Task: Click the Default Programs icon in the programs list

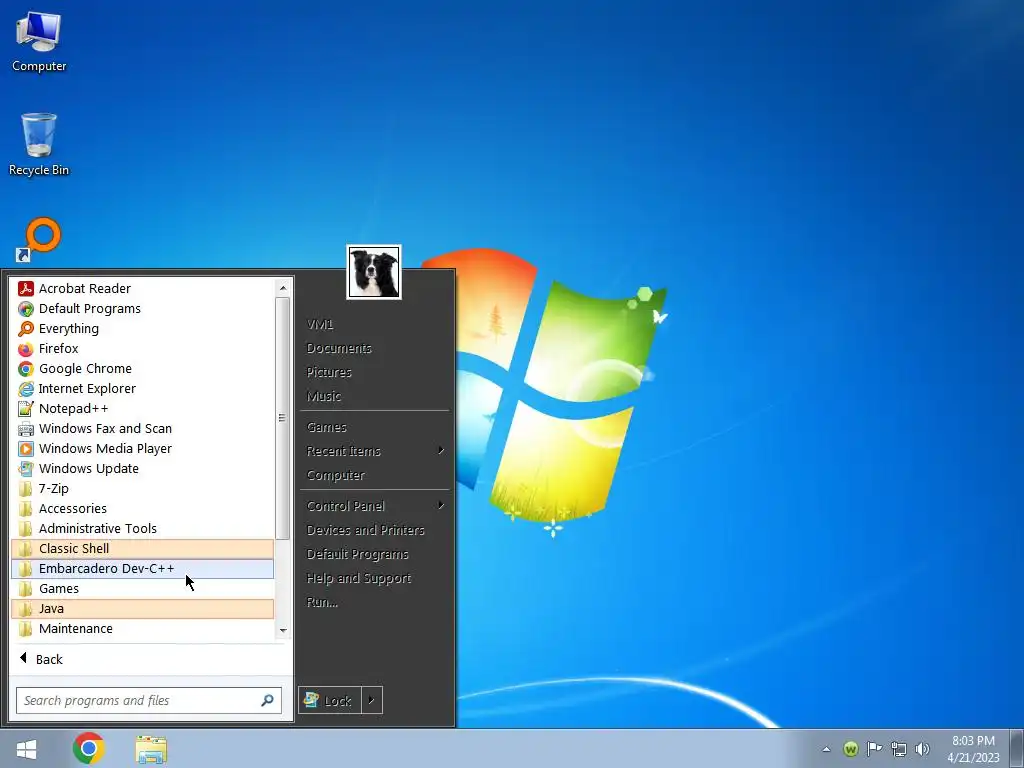Action: pos(25,308)
